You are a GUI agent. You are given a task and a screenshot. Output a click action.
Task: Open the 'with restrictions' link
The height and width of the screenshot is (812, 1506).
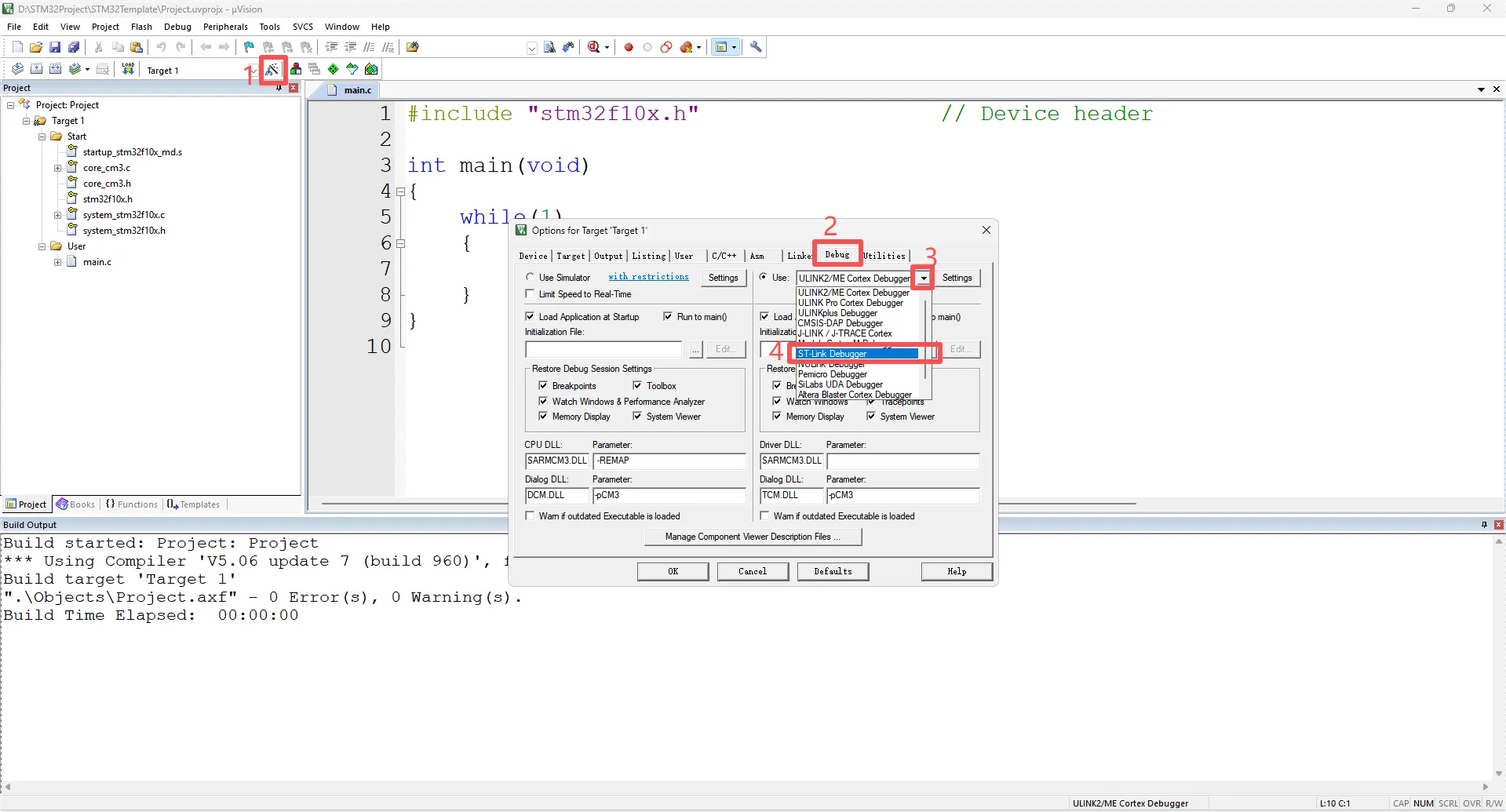click(648, 277)
